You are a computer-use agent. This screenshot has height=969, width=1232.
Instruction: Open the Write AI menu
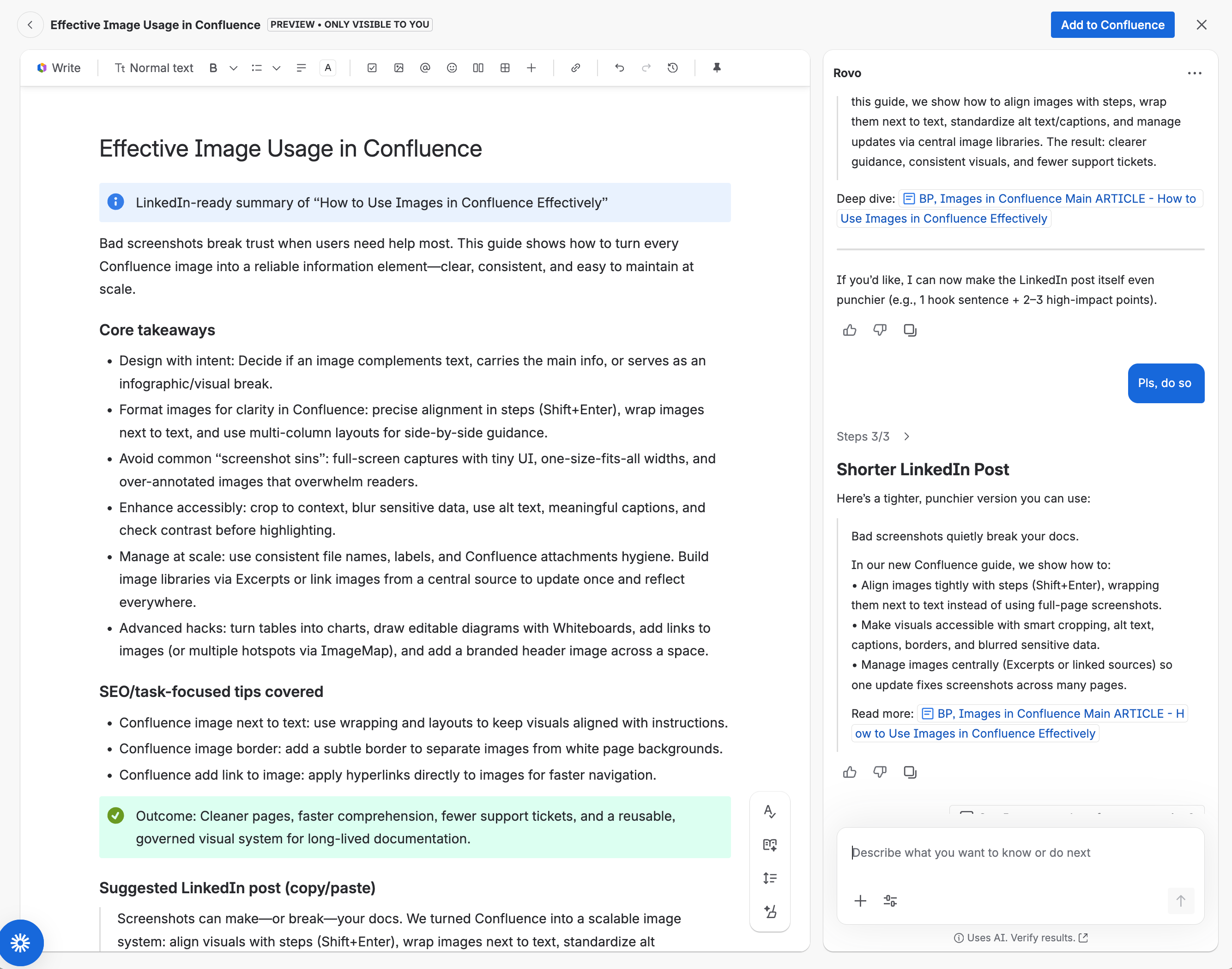59,68
